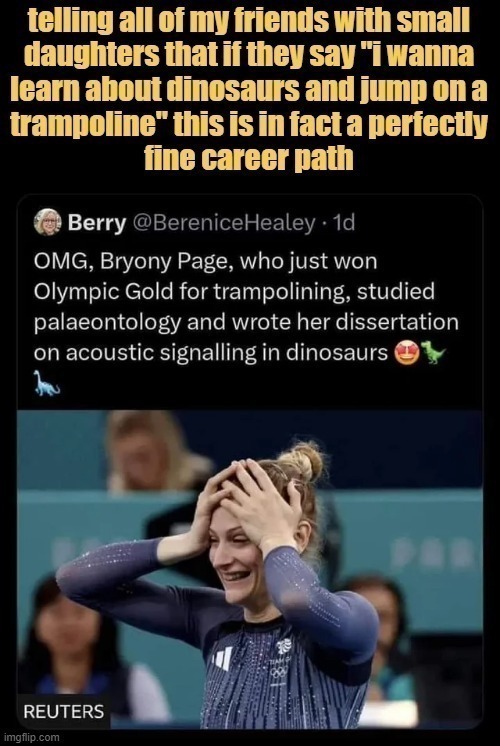Open the @BereniceHealey handle

(x=223, y=222)
